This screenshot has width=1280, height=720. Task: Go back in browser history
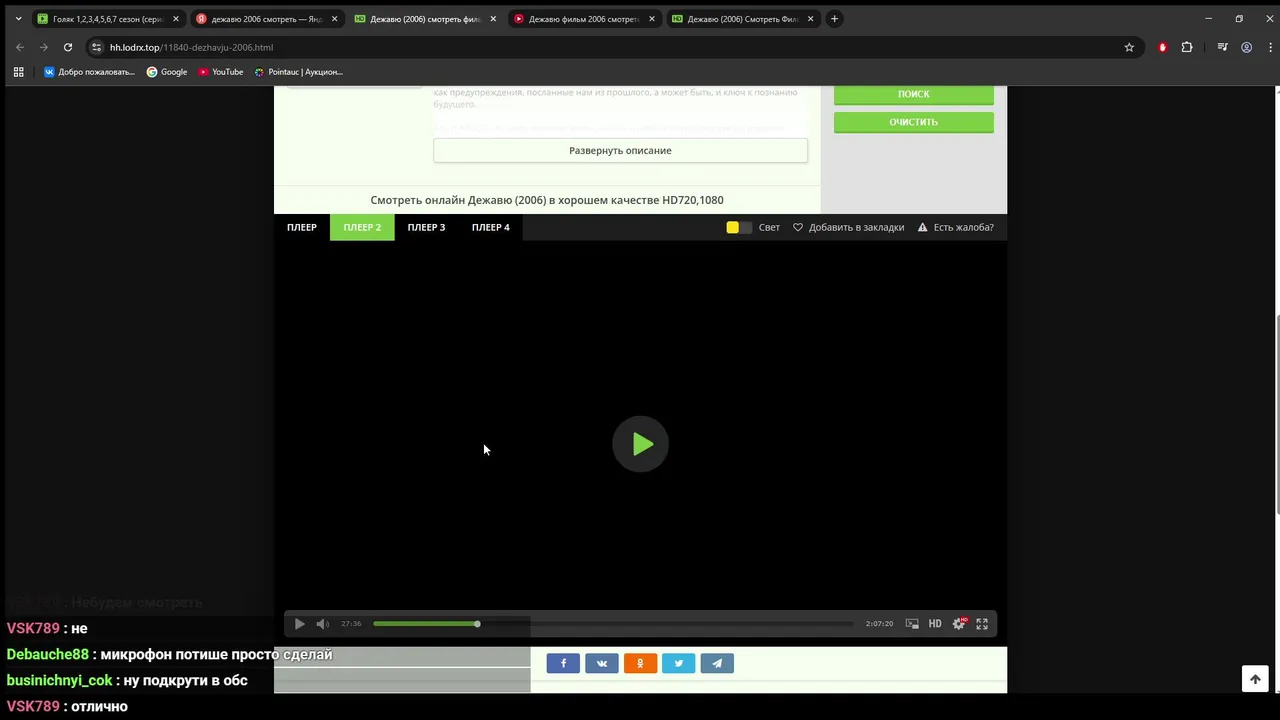[x=20, y=47]
